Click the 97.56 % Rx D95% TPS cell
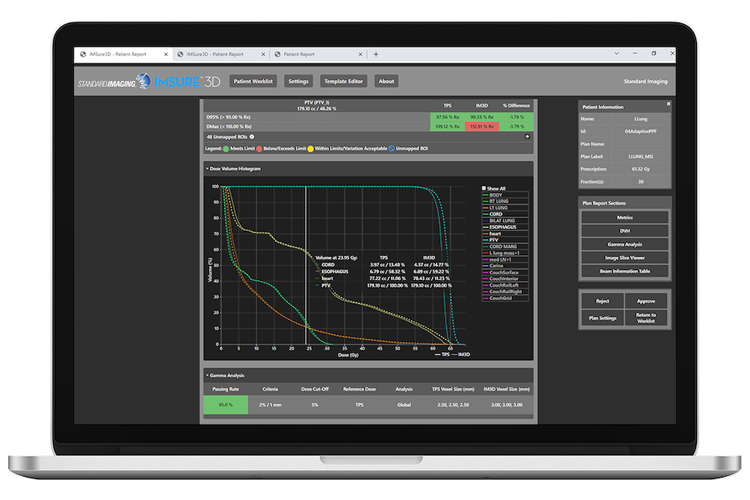750x500 pixels. point(447,117)
